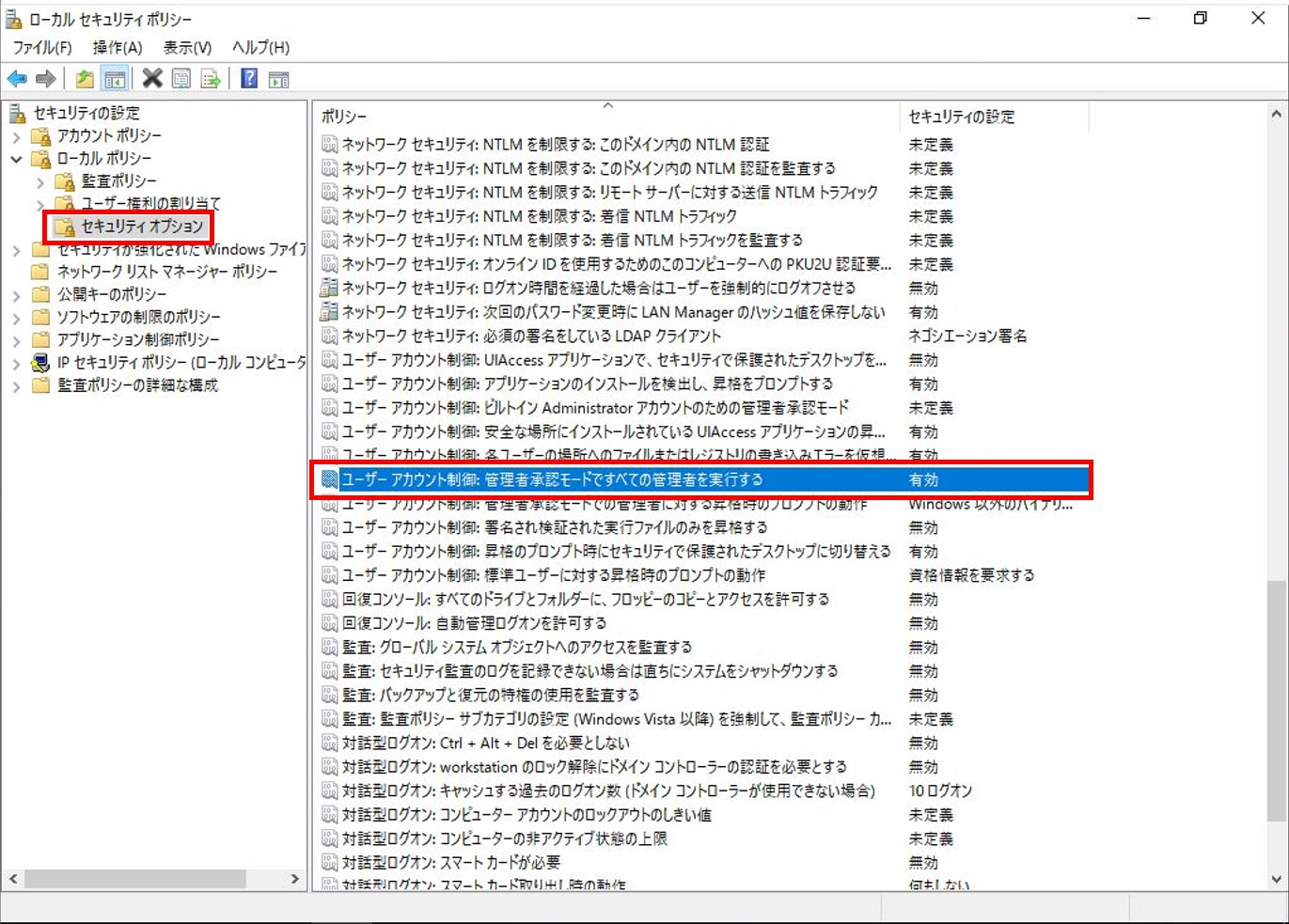Open the 操作(A) menu
The height and width of the screenshot is (924, 1289).
[x=117, y=47]
